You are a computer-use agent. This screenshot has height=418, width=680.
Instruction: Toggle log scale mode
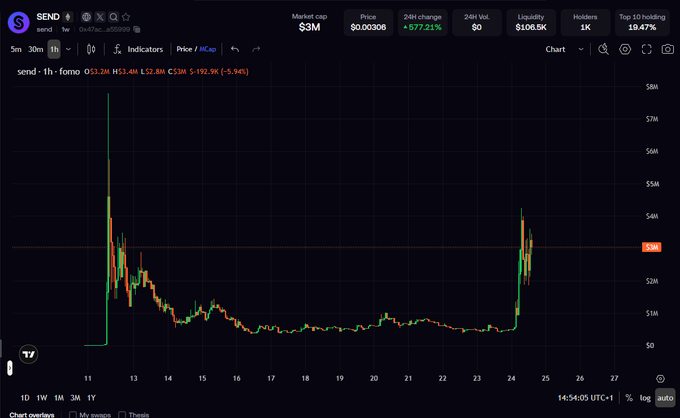click(x=645, y=398)
